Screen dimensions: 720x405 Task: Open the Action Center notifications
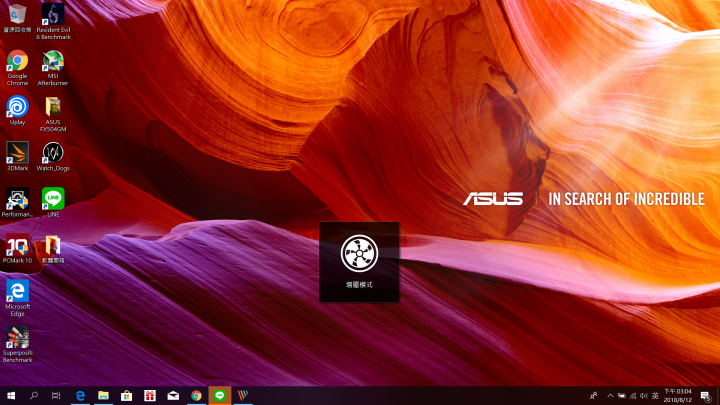click(706, 395)
